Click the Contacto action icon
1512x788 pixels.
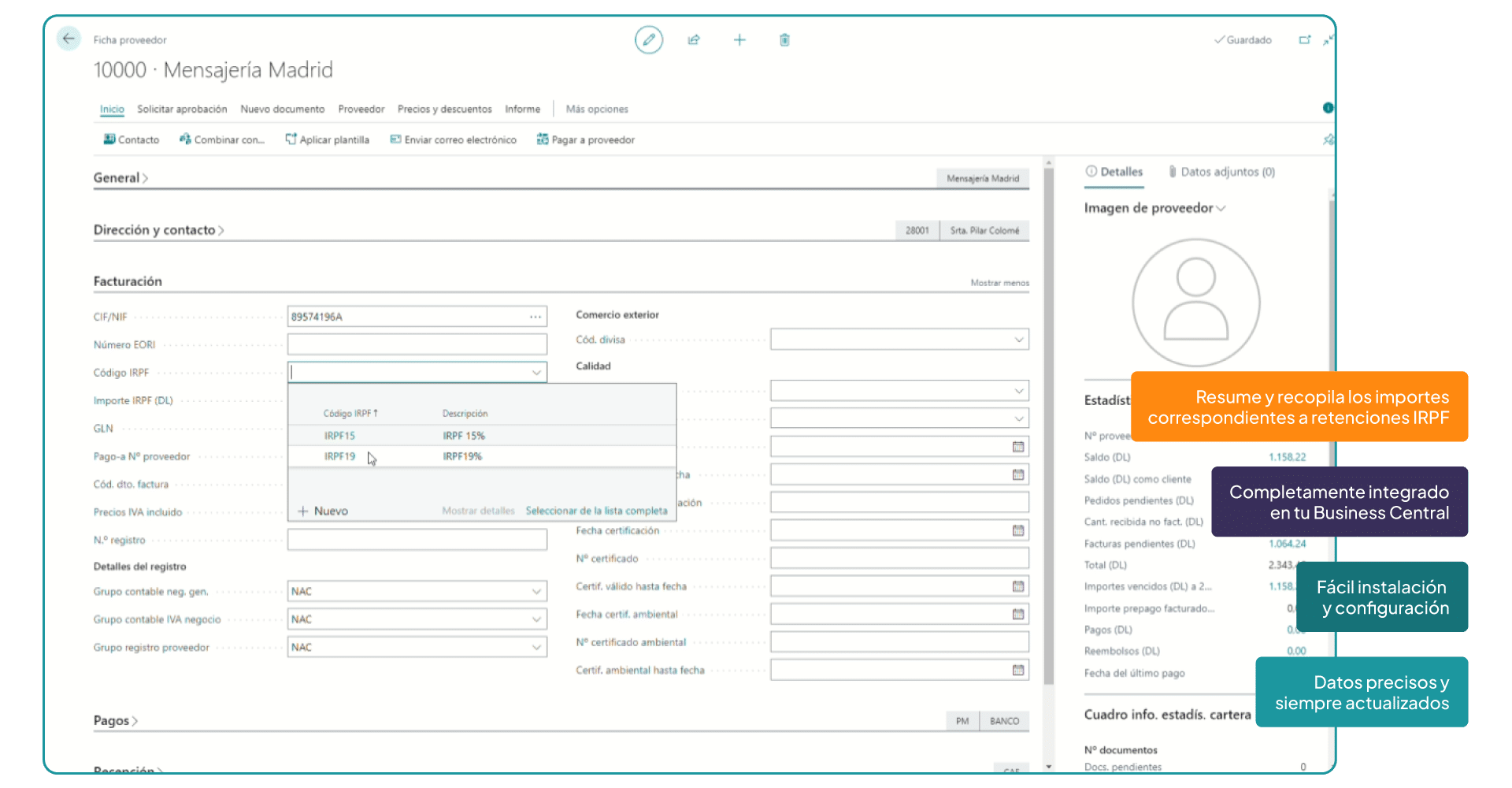(109, 139)
